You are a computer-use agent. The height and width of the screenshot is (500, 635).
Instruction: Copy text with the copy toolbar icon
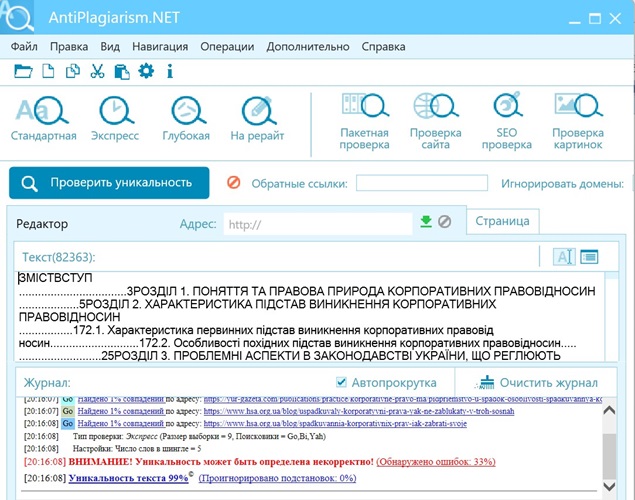(73, 71)
